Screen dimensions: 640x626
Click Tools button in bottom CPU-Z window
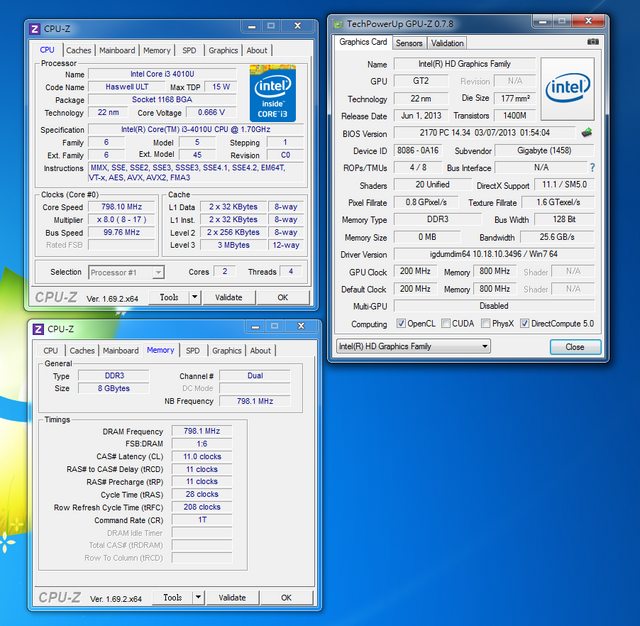pyautogui.click(x=172, y=597)
